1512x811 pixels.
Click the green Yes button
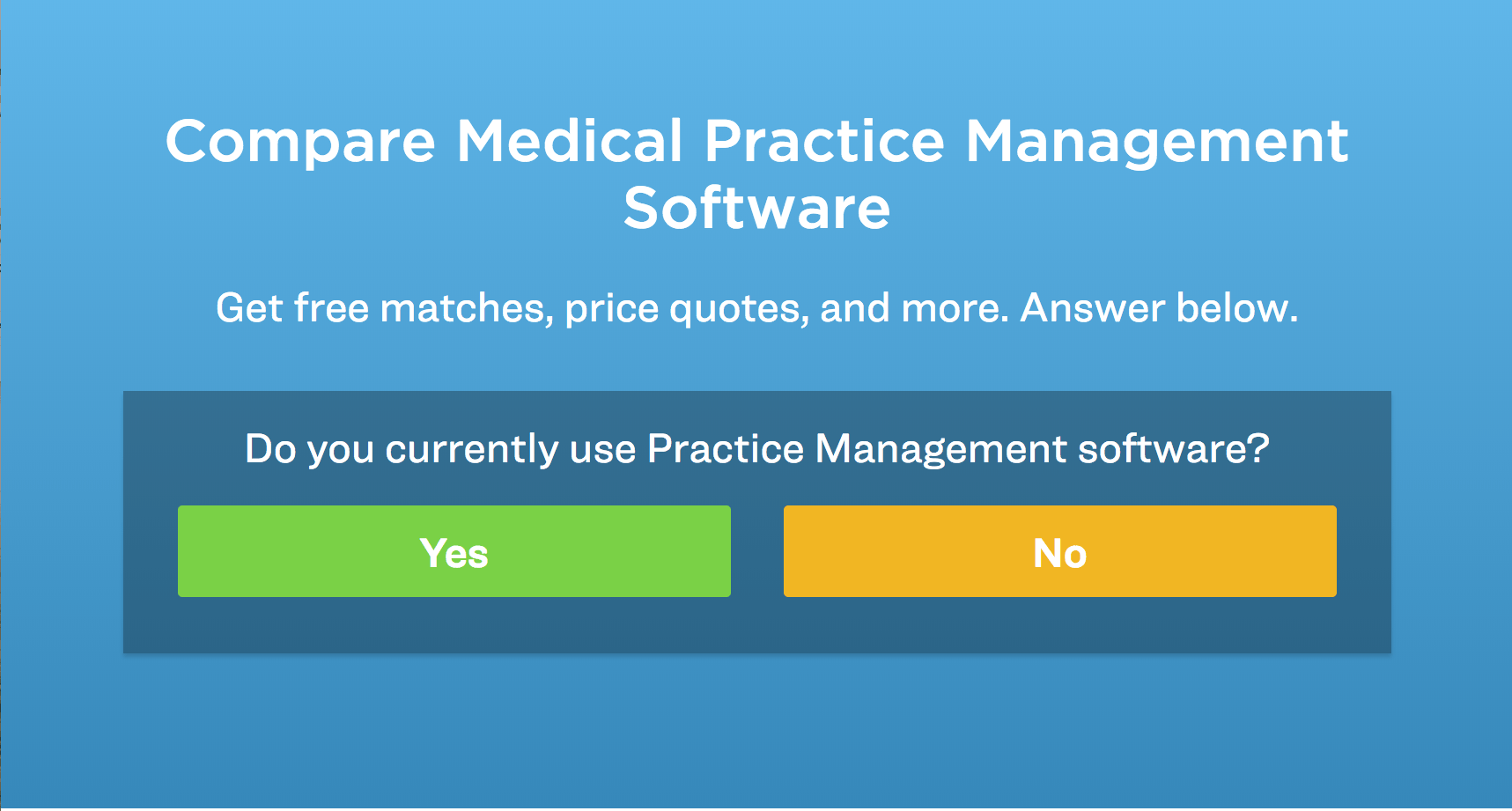pyautogui.click(x=454, y=551)
